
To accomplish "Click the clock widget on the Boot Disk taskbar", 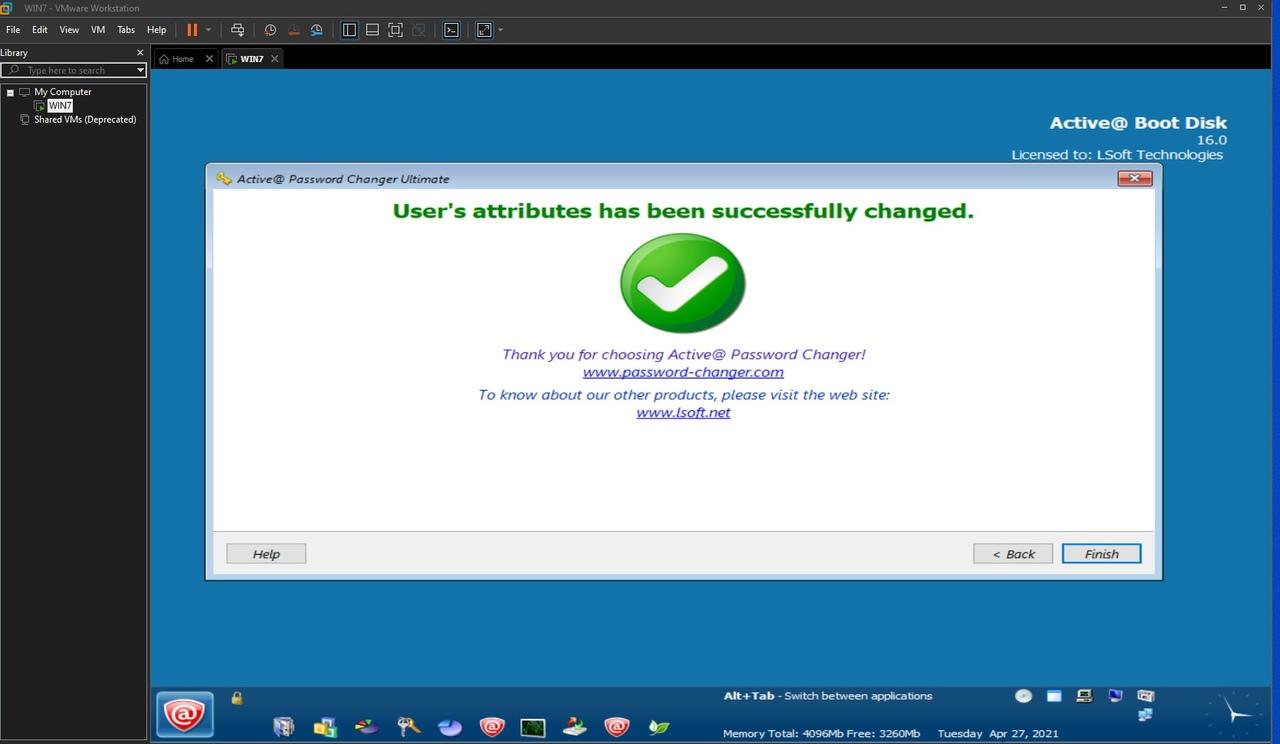I will 1234,714.
